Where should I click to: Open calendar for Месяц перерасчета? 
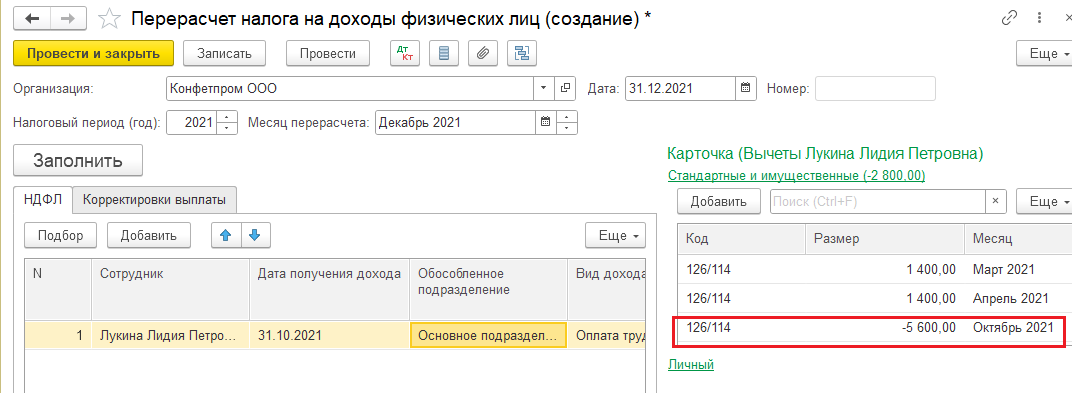point(546,123)
